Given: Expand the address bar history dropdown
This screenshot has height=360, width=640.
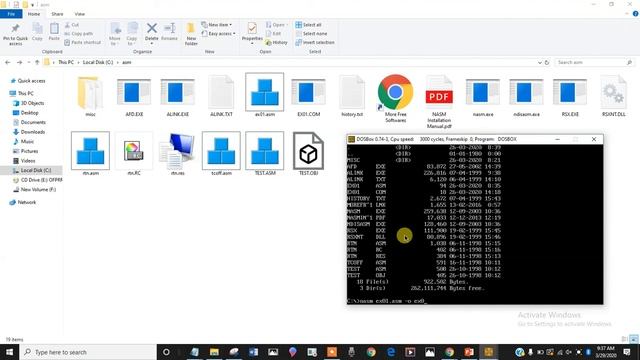Looking at the screenshot, I should tap(540, 62).
